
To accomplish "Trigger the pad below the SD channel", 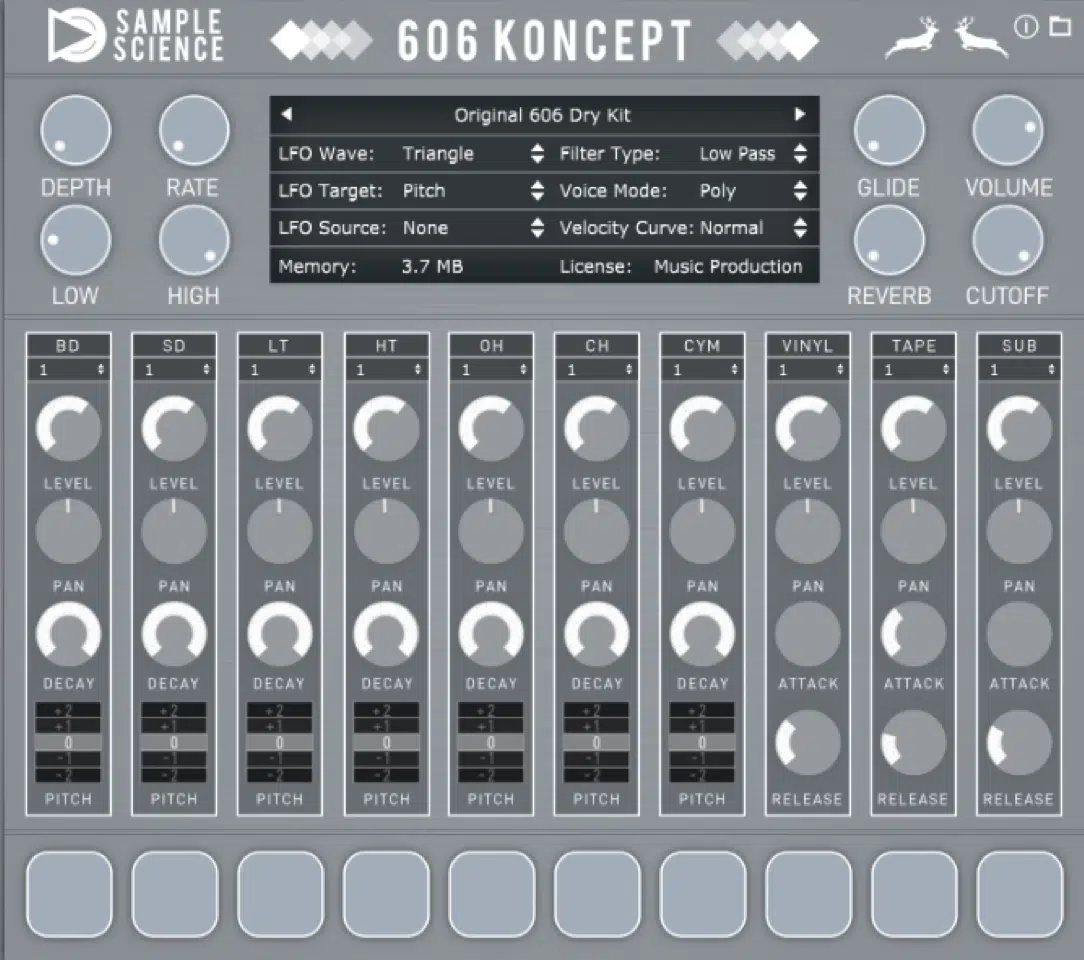I will click(x=175, y=894).
